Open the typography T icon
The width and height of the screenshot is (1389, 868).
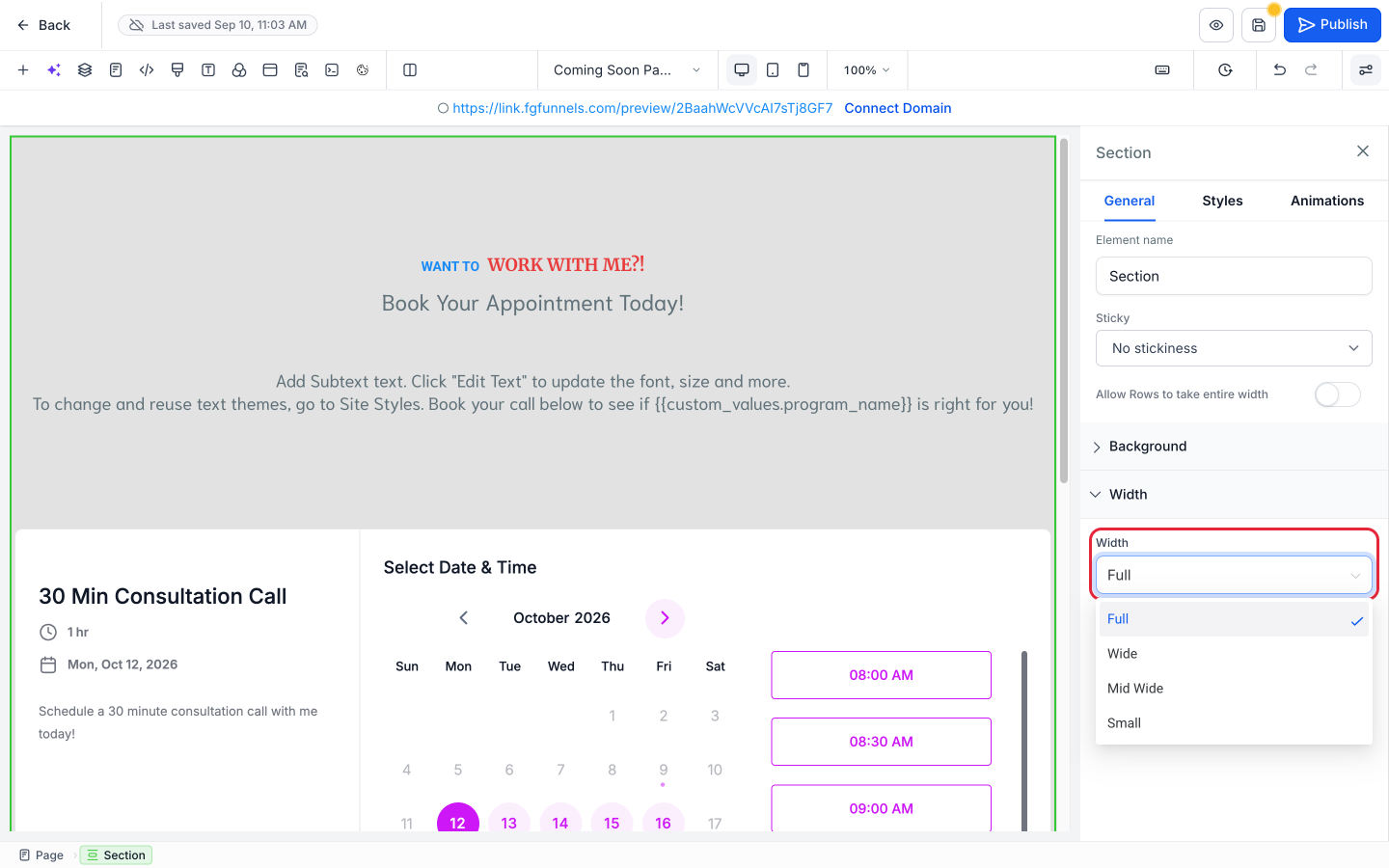tap(208, 69)
